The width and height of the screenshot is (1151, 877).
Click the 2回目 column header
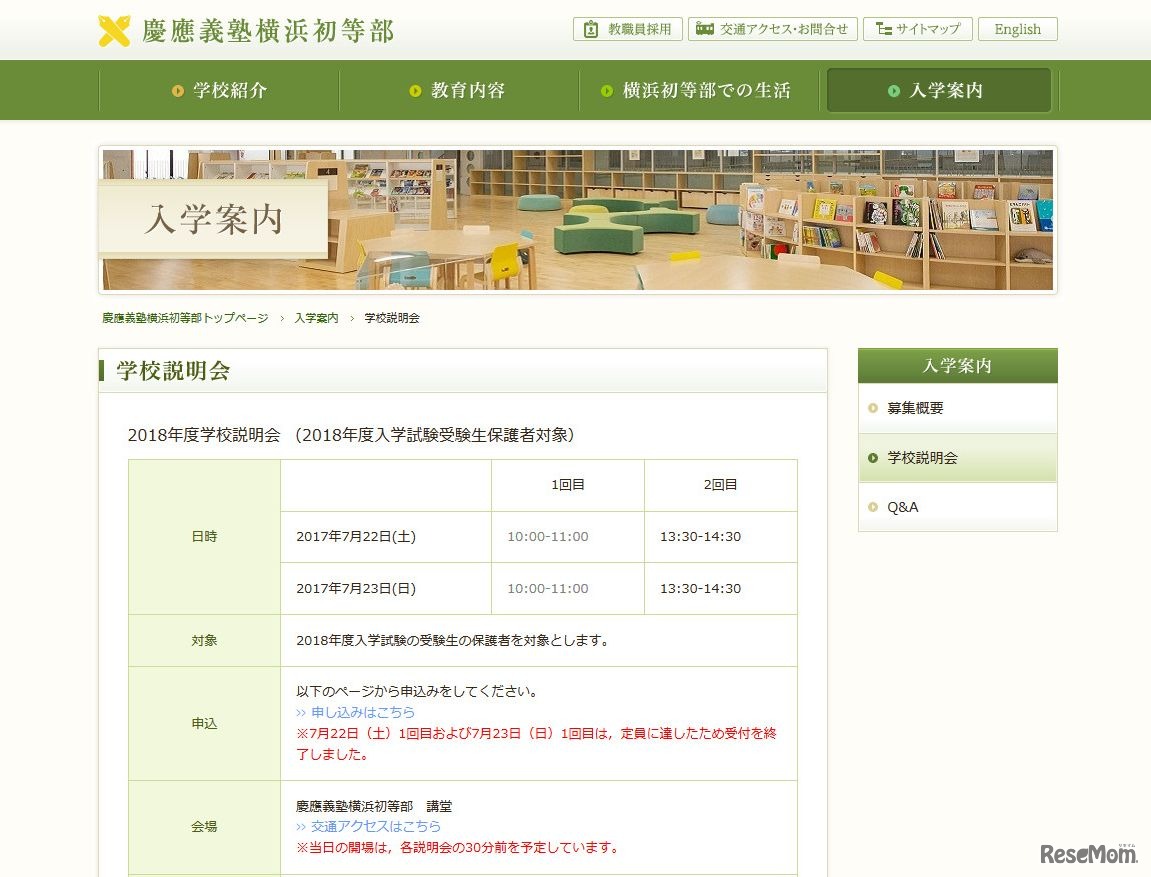[720, 485]
